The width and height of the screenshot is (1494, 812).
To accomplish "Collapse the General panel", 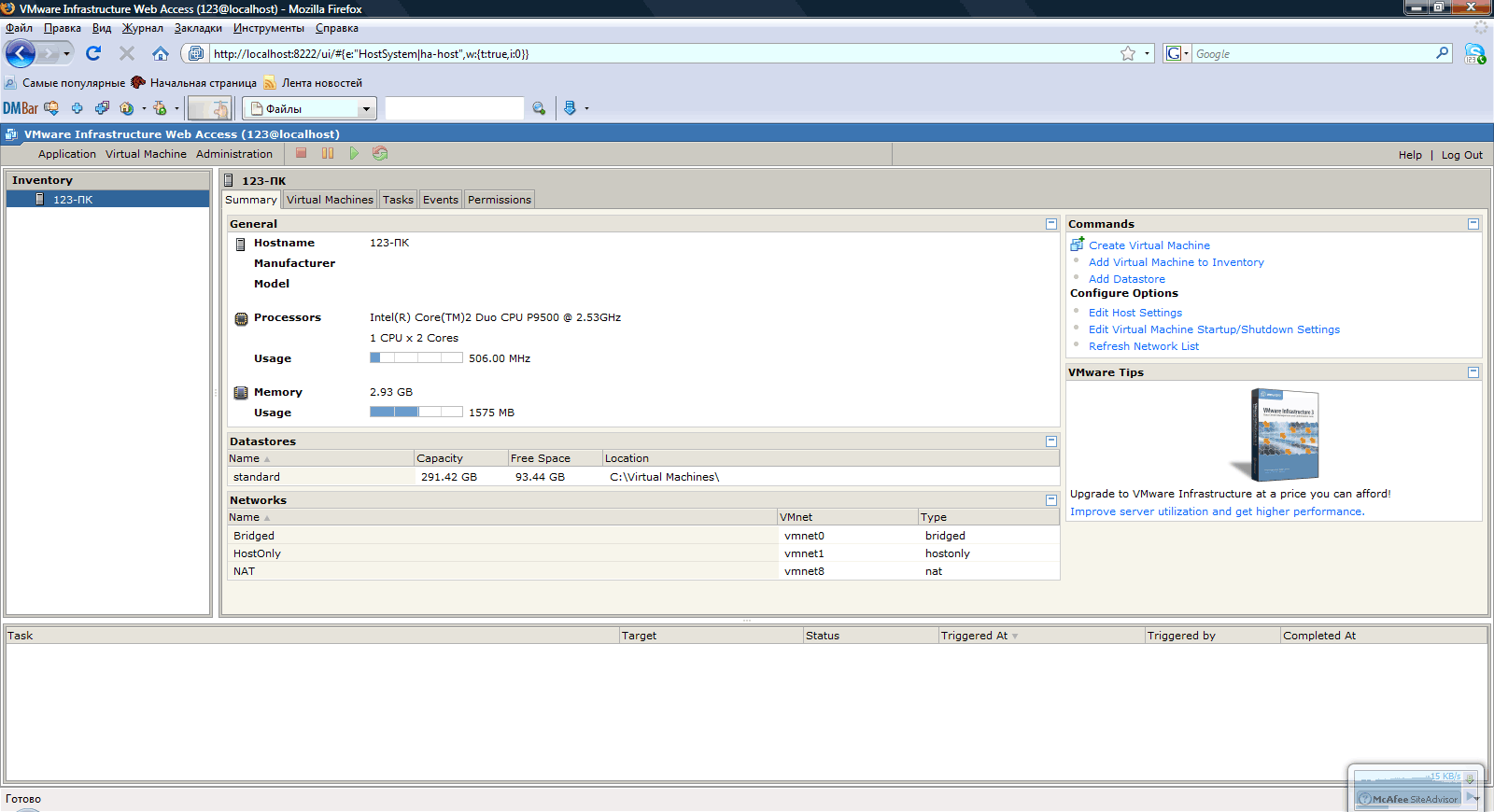I will pos(1051,224).
